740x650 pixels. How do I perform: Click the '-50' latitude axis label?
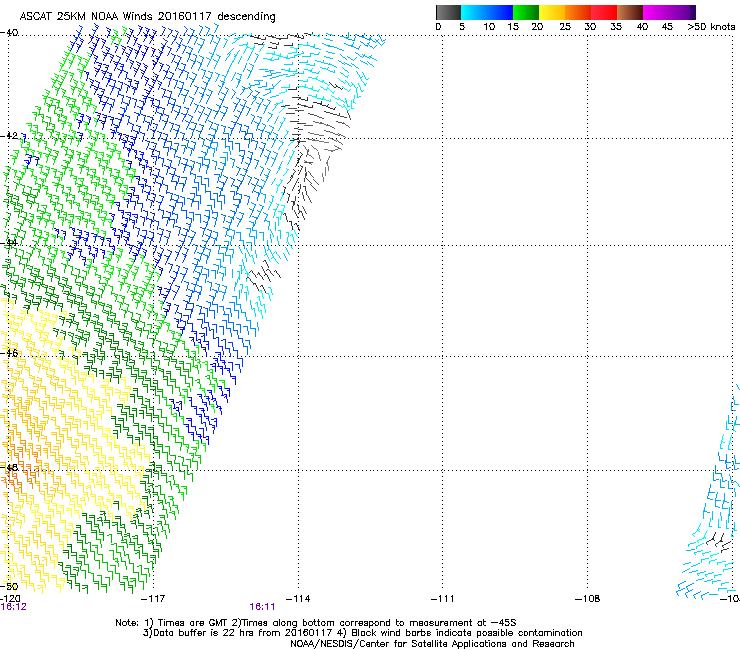(9, 587)
